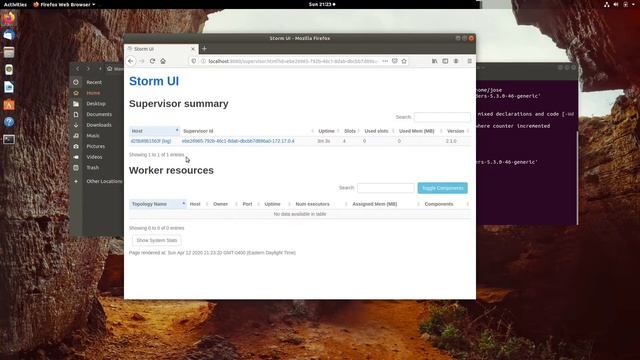This screenshot has width=640, height=360.
Task: Sort worker table by Assigned Mem (MB)
Action: pos(385,204)
